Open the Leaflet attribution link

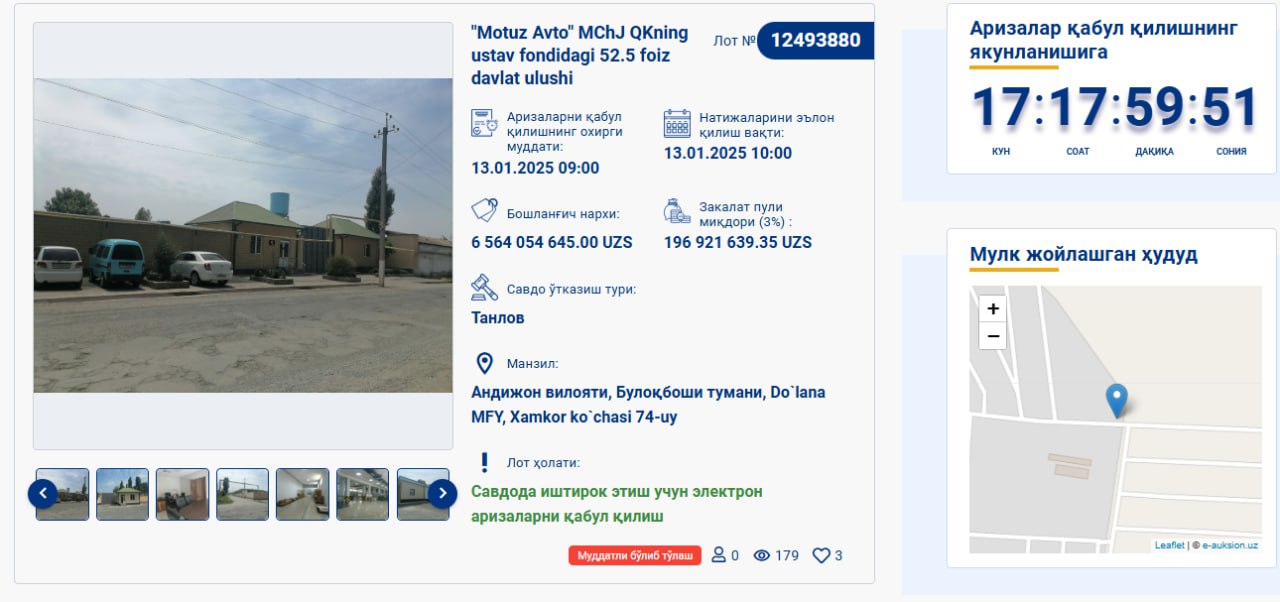tap(1169, 545)
